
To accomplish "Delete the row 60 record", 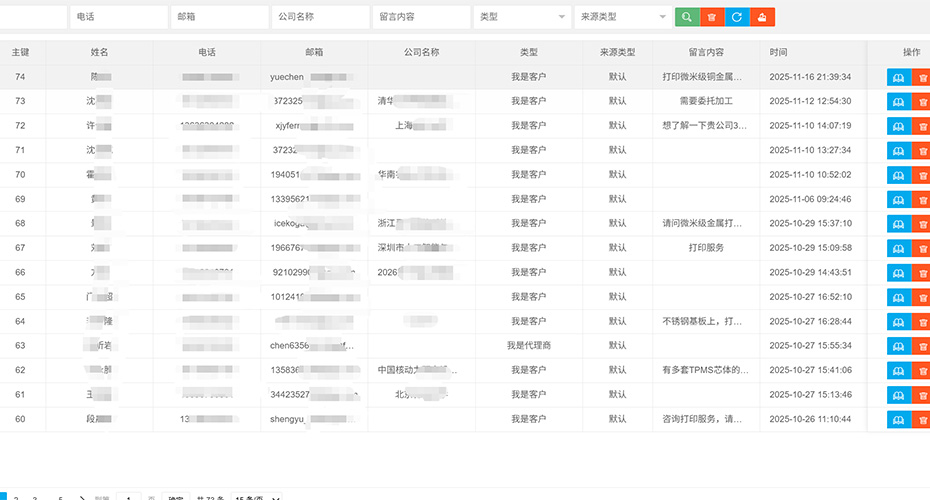I will tap(922, 419).
